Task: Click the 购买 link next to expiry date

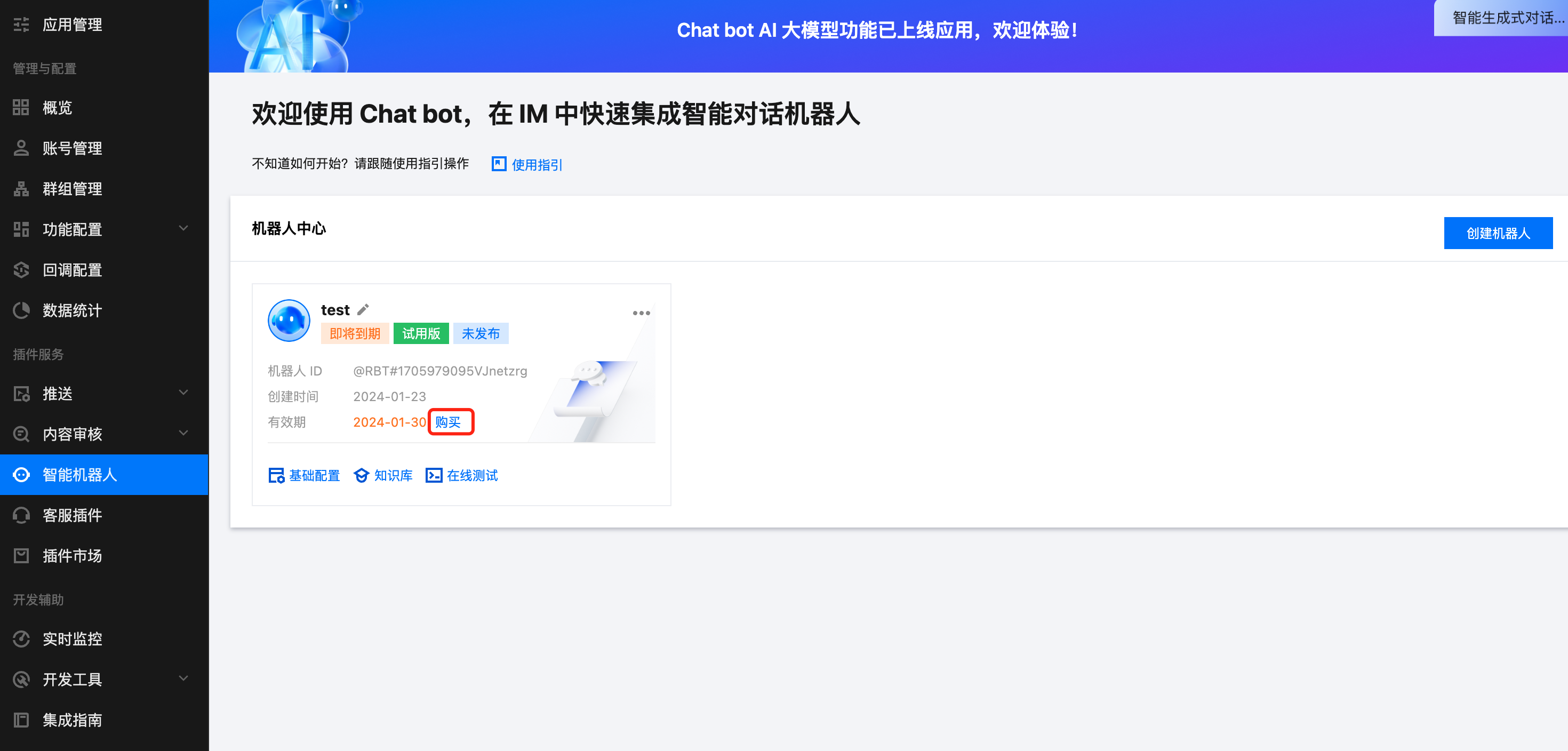Action: click(x=448, y=422)
